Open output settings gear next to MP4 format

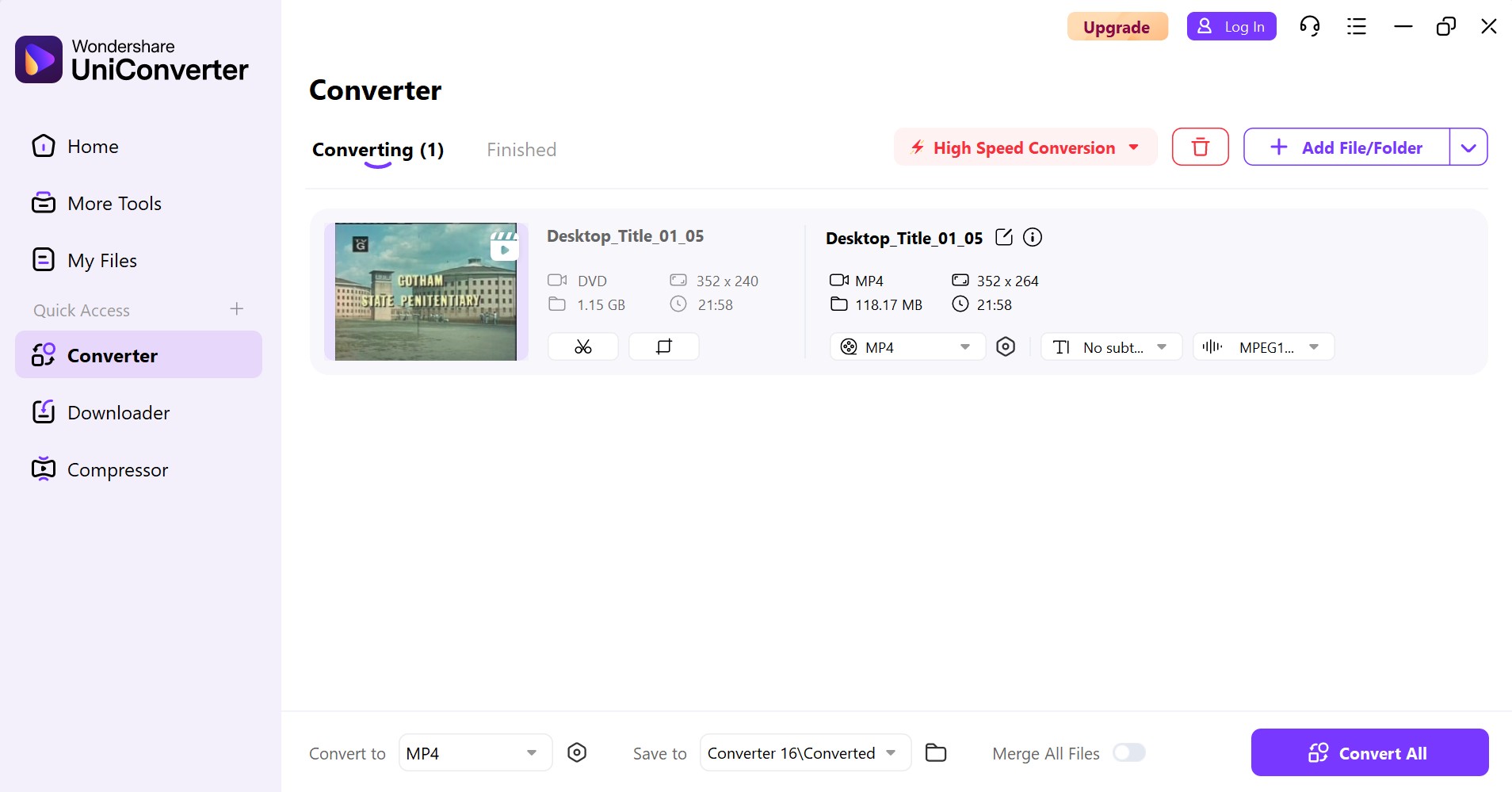coord(1006,346)
